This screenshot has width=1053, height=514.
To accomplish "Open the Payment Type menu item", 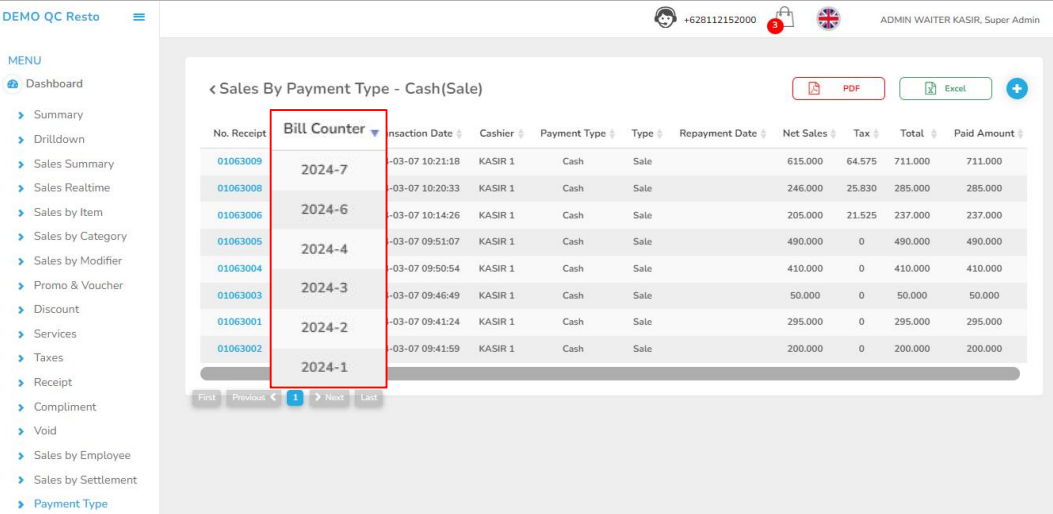I will [x=70, y=504].
